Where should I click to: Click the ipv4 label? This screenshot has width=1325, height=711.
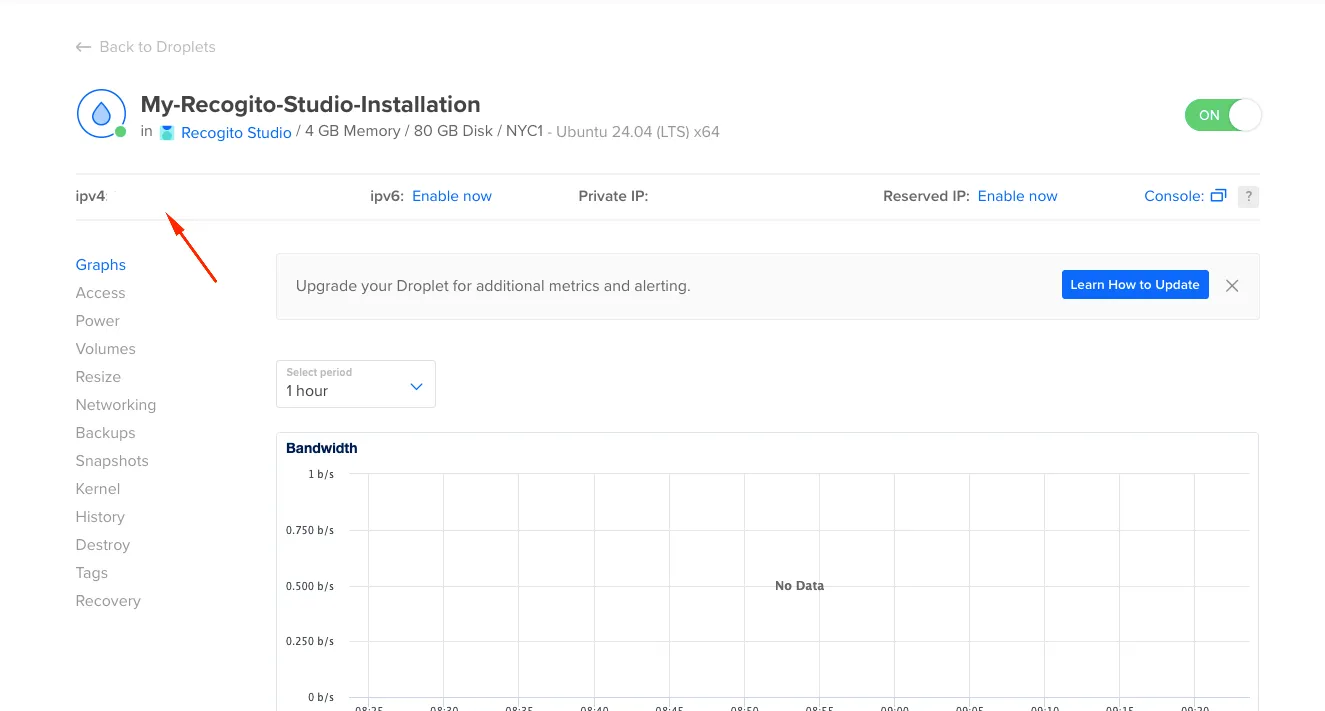[91, 196]
